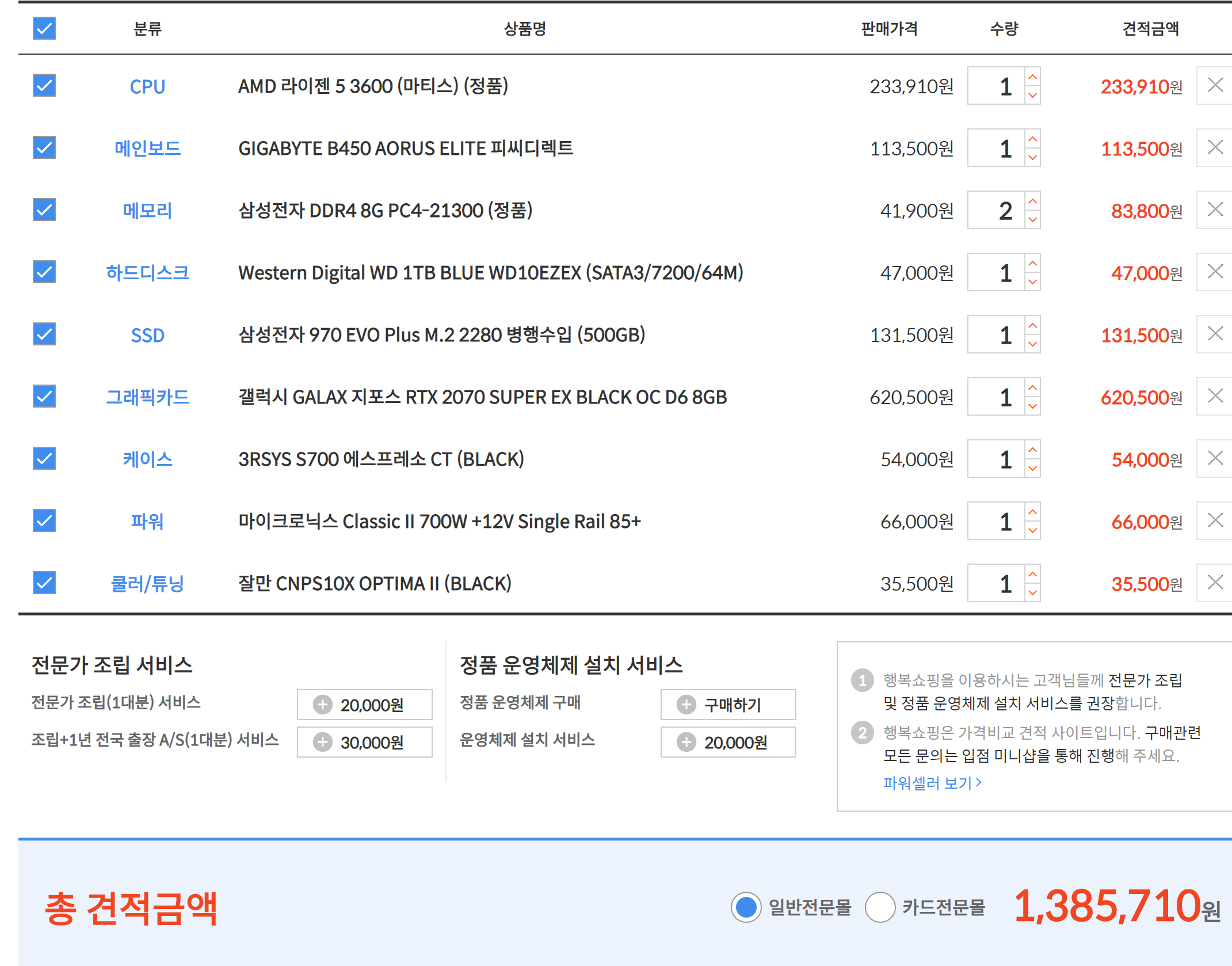Open the CPU category link
This screenshot has height=966, width=1232.
tap(147, 86)
